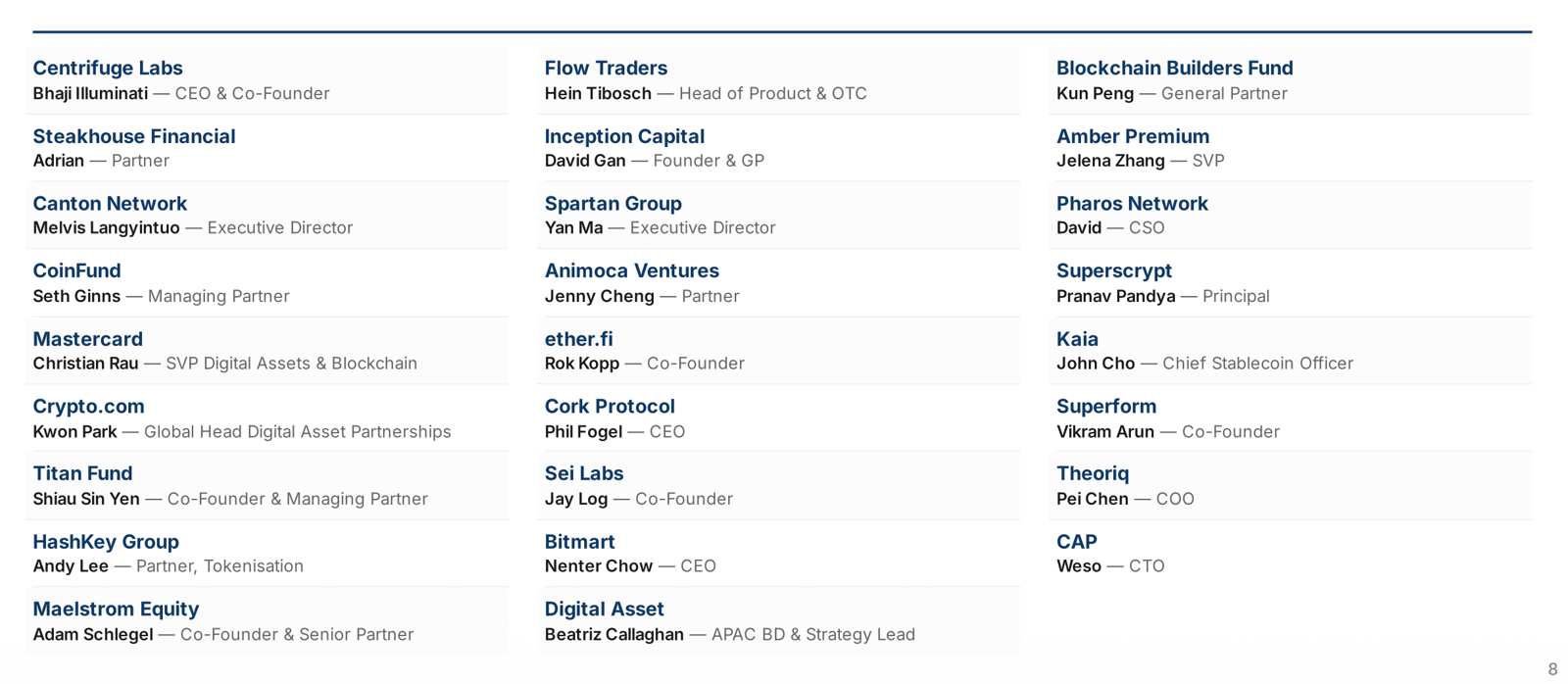The height and width of the screenshot is (684, 1568).
Task: Click the Digital Asset title
Action: [605, 609]
